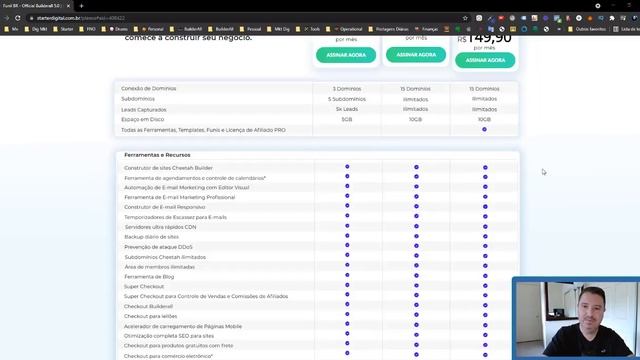
Task: Click the 'Ferramentas e Recursos' heading
Action: pyautogui.click(x=157, y=155)
